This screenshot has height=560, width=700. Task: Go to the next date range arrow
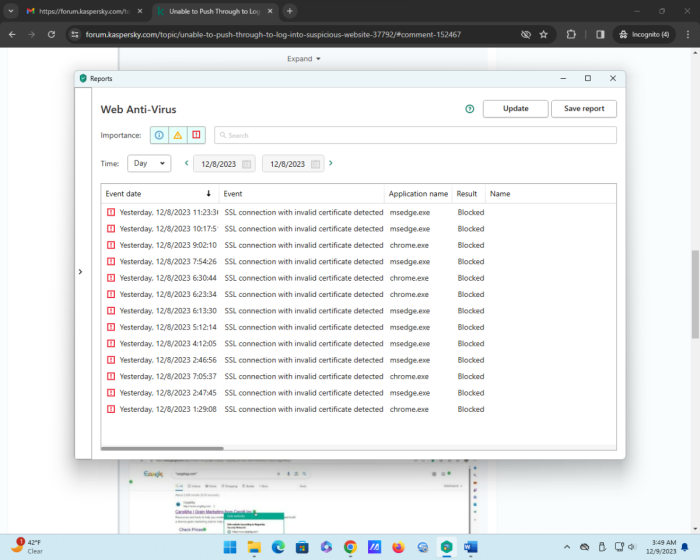[331, 163]
